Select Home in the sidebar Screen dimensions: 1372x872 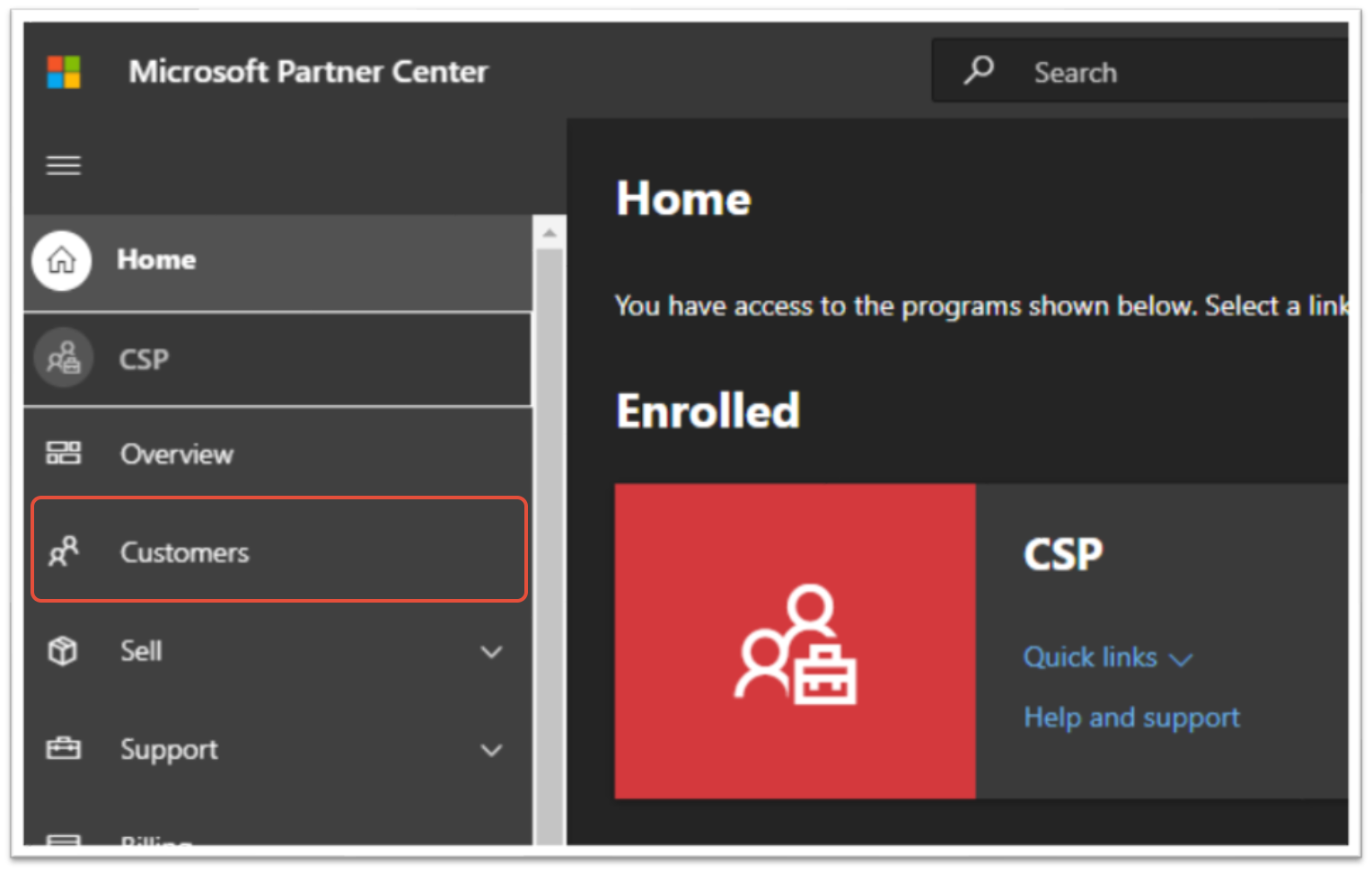pyautogui.click(x=277, y=262)
